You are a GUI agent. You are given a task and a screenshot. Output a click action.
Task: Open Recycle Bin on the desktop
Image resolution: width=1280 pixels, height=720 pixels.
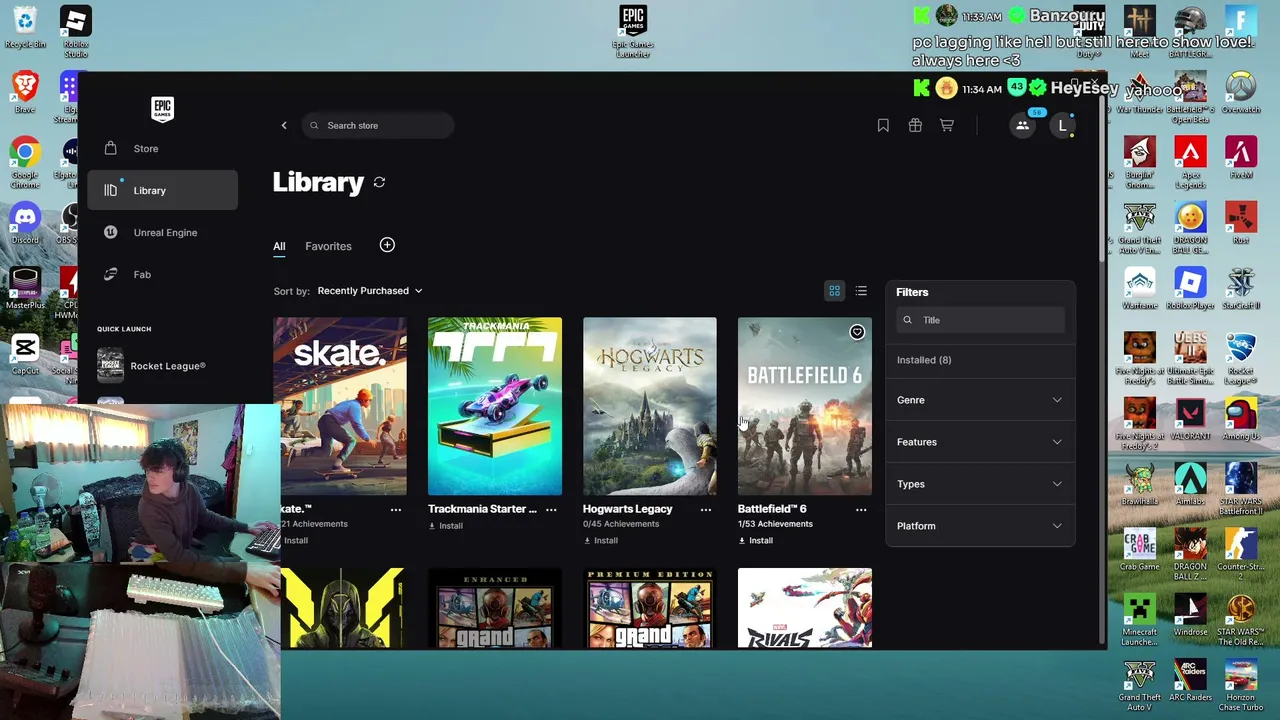[x=25, y=27]
